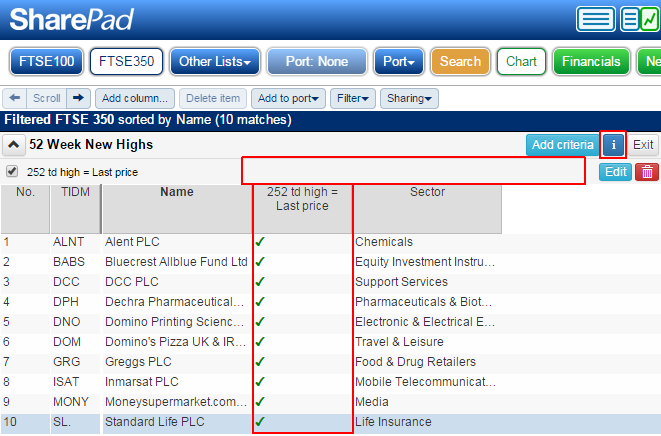Open the Sharing dropdown
Viewport: 661px width, 436px height.
coord(409,98)
